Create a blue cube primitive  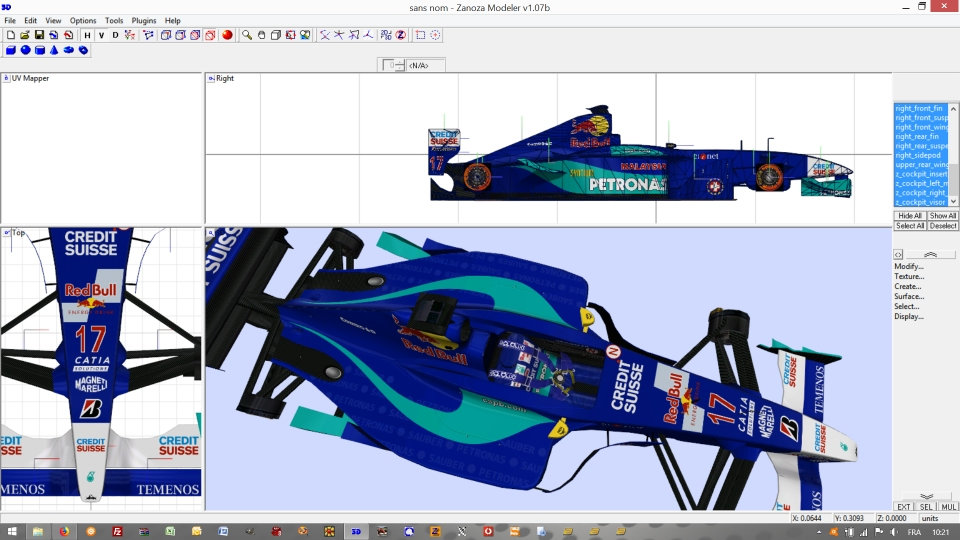(x=11, y=50)
